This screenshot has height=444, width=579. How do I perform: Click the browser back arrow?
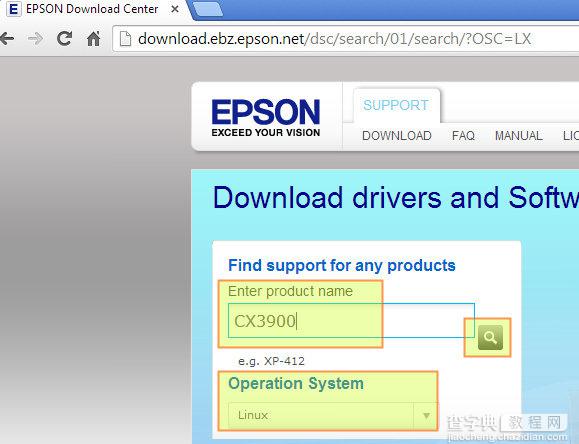[7, 38]
